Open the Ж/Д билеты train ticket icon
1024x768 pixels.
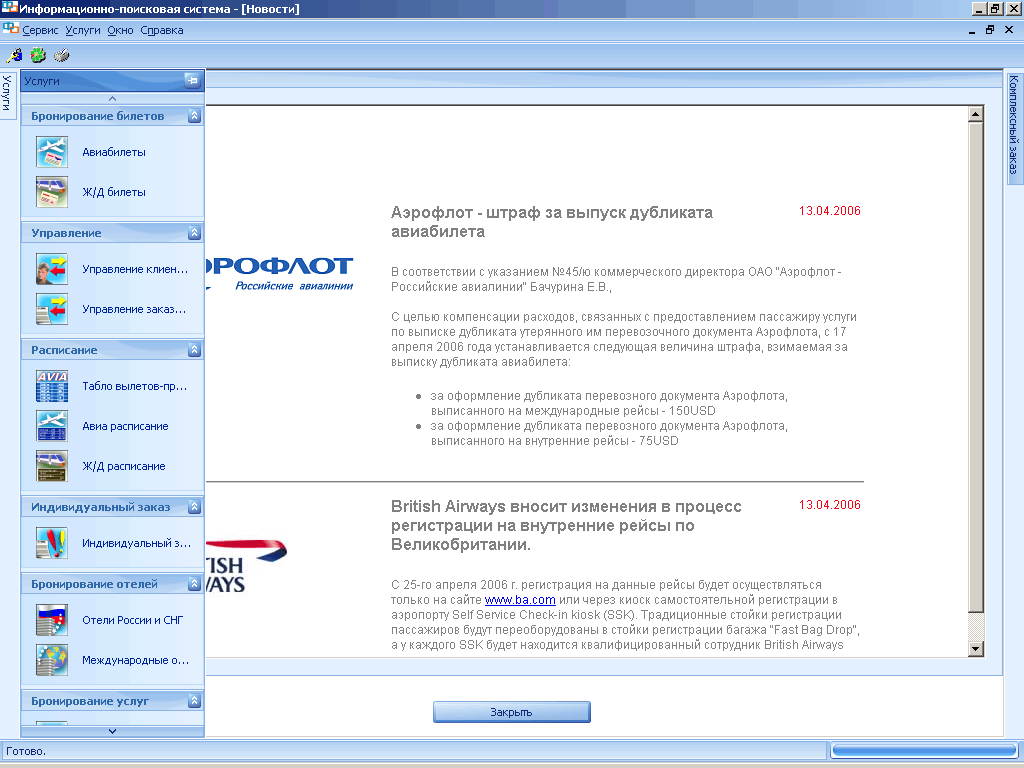point(52,192)
